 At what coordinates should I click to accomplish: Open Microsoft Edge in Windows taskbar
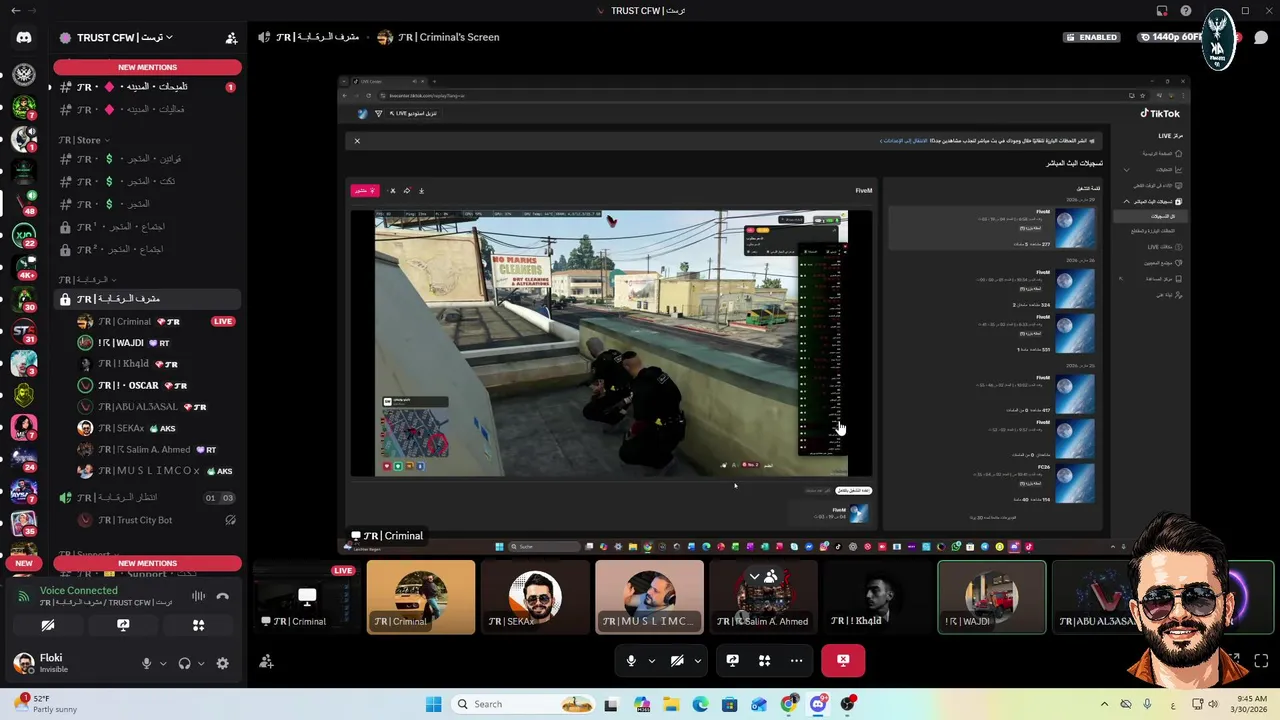(700, 704)
